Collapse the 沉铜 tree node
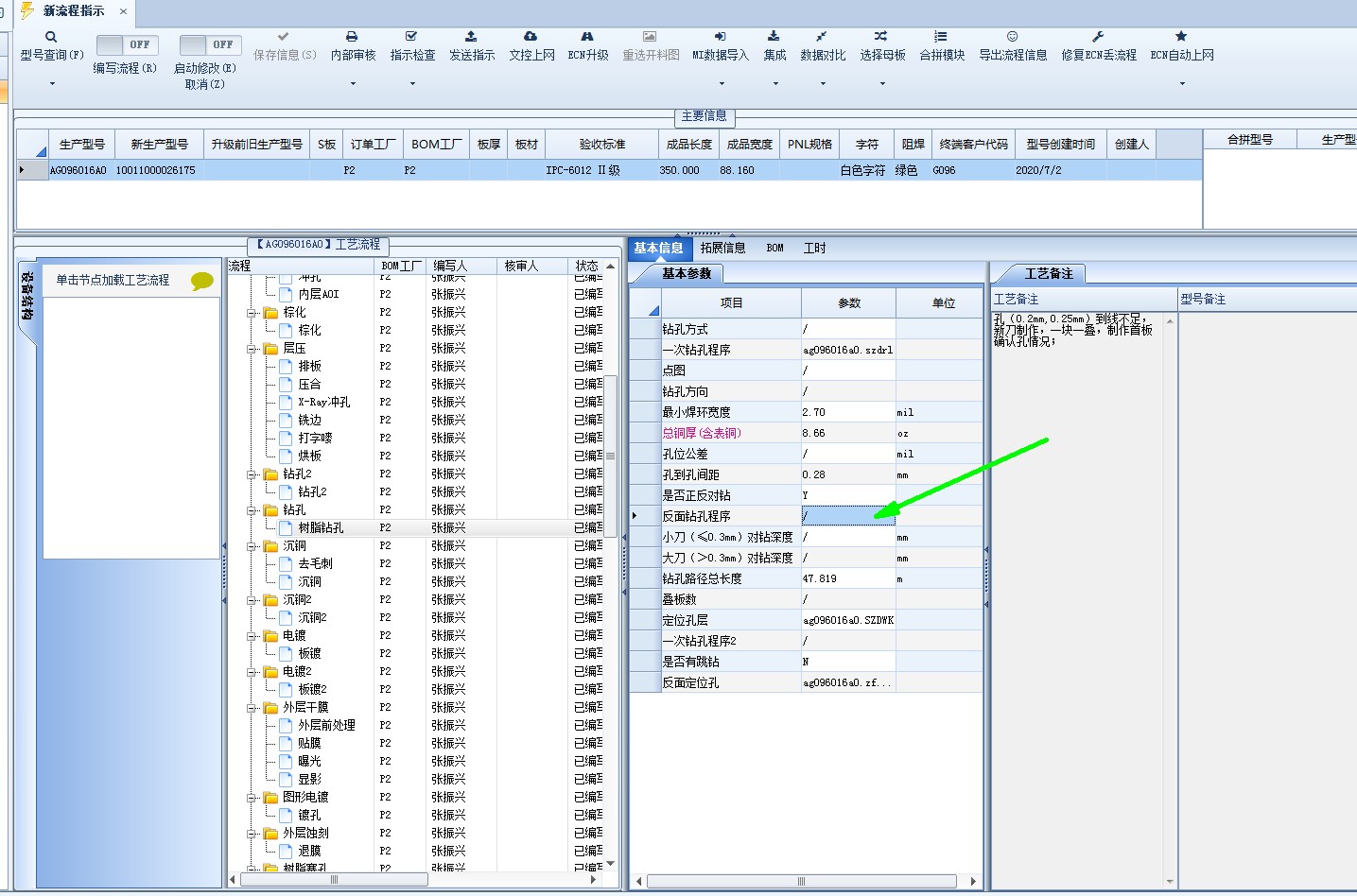 tap(252, 546)
